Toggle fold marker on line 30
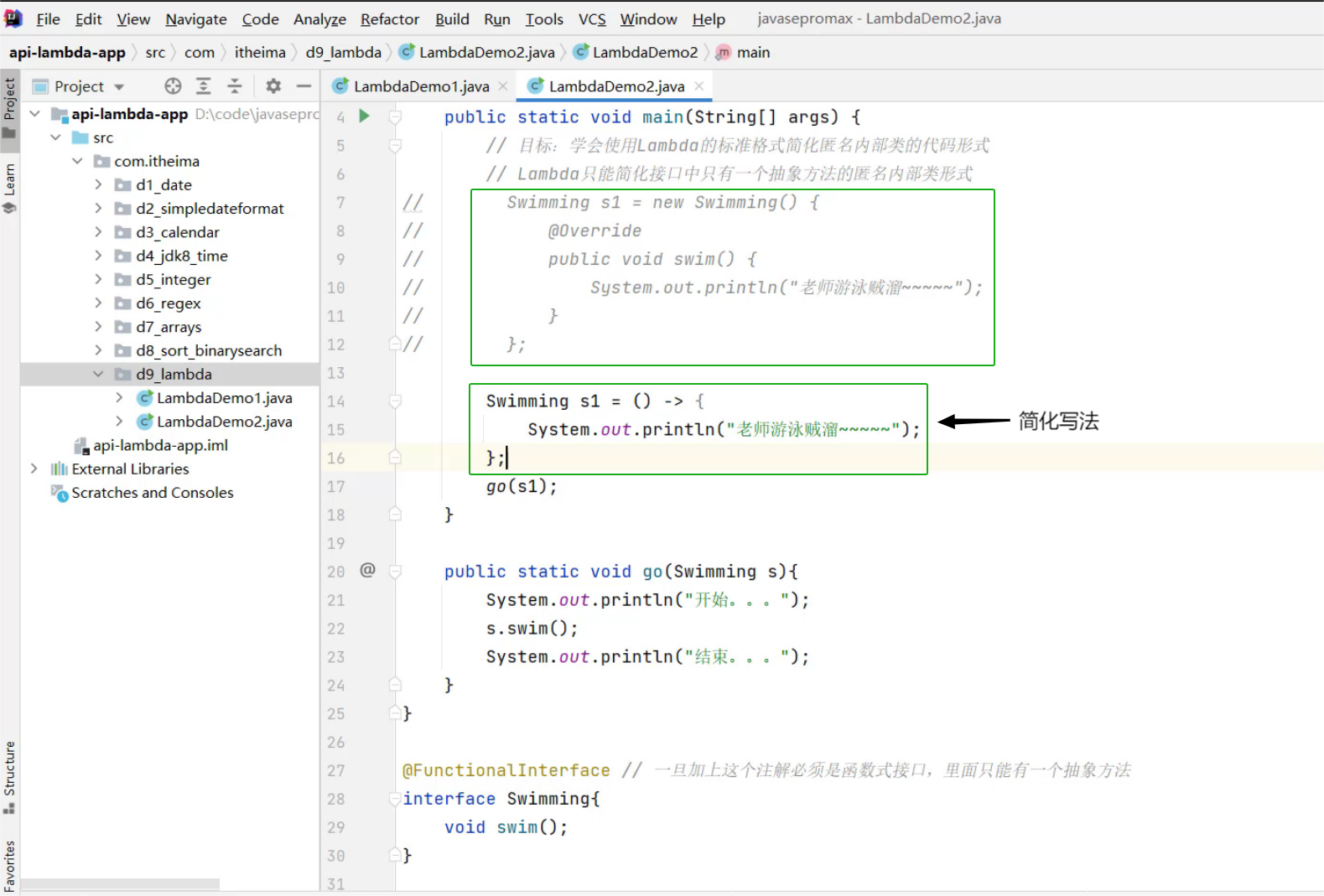Image resolution: width=1324 pixels, height=896 pixels. (395, 855)
